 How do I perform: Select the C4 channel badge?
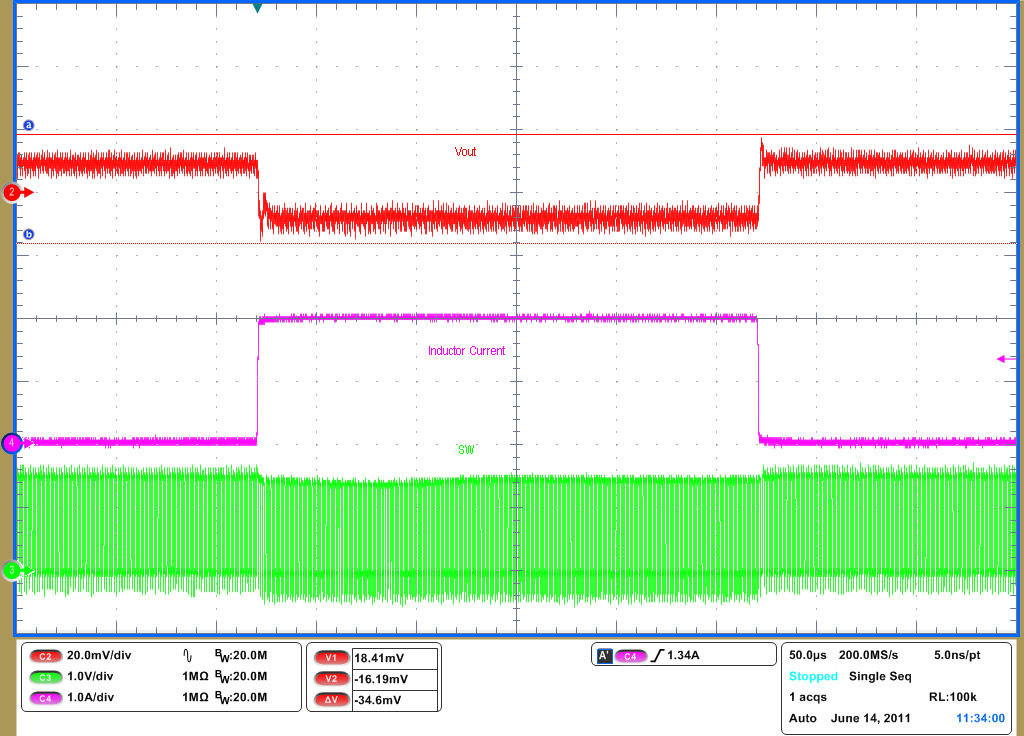[44, 699]
